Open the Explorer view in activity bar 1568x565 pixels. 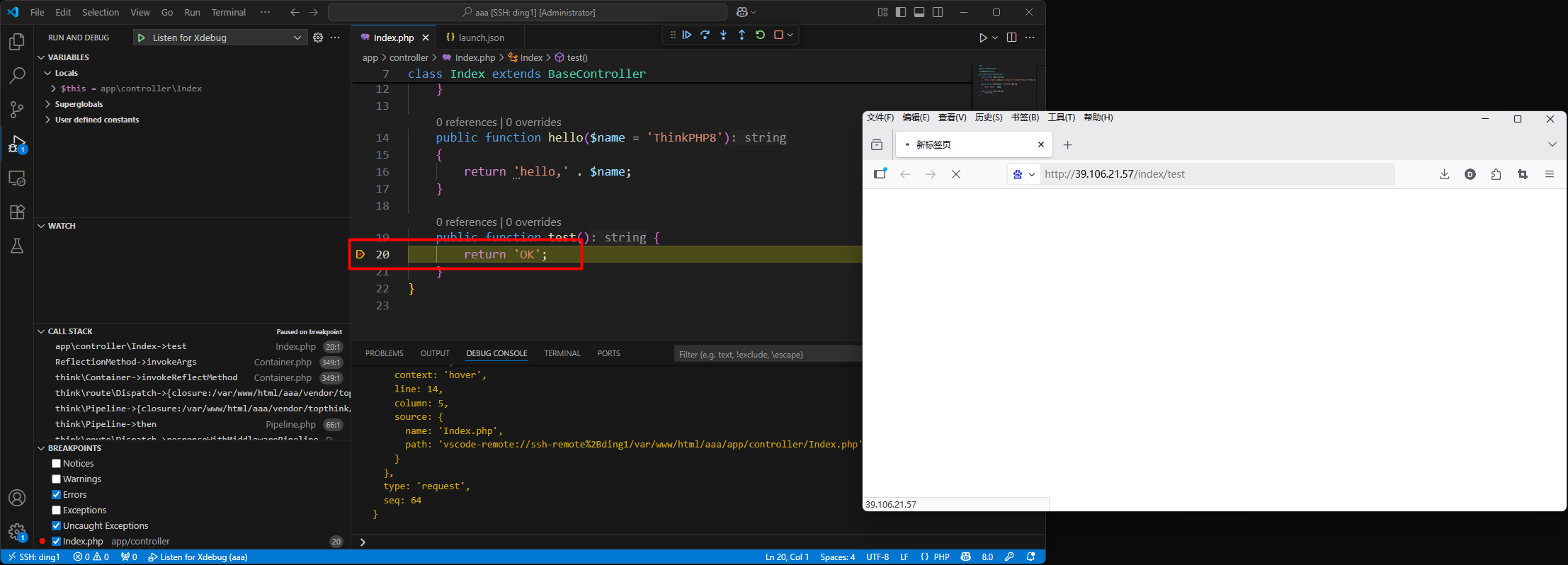17,42
